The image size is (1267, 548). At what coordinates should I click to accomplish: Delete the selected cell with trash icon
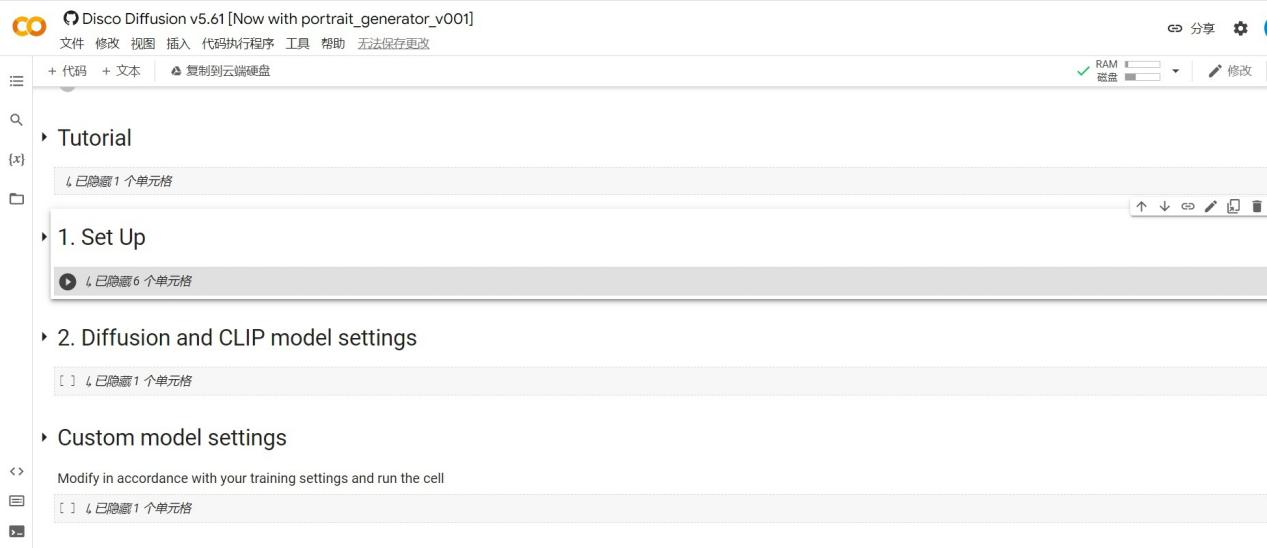point(1257,207)
